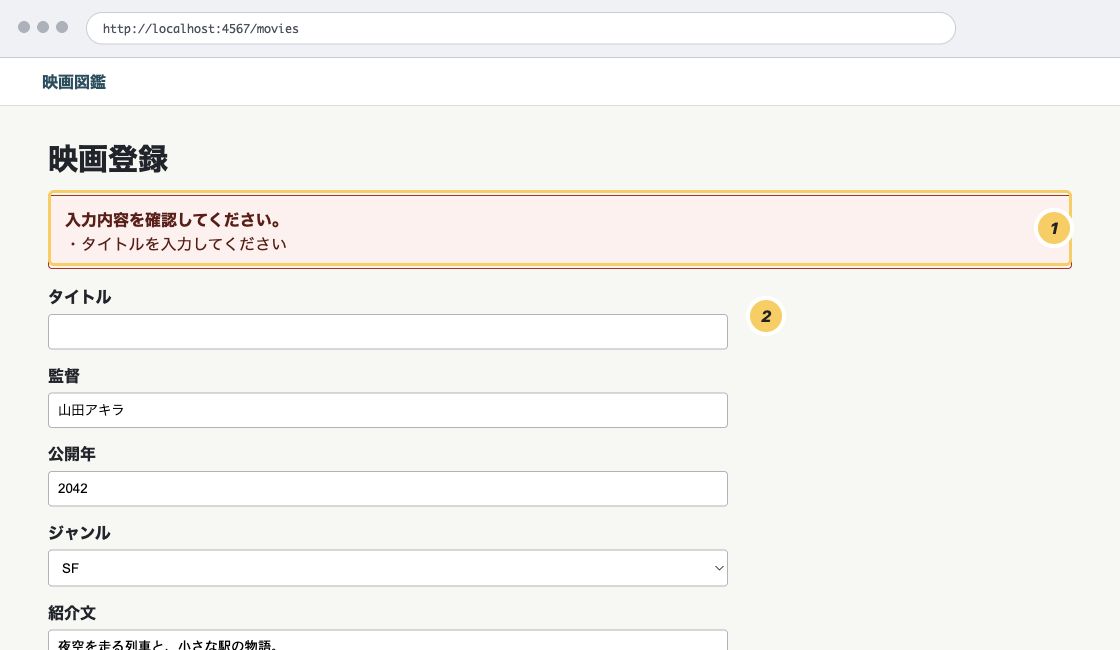Click the first gray window dot
The height and width of the screenshot is (650, 1120).
[24, 27]
